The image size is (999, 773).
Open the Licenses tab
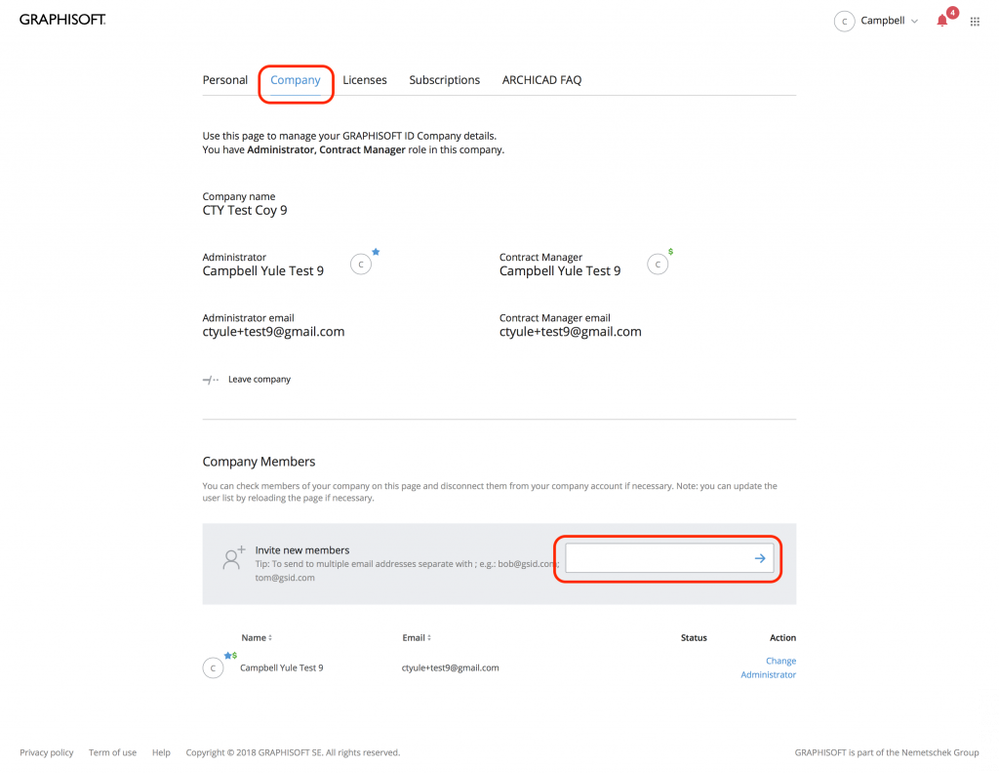click(x=364, y=80)
